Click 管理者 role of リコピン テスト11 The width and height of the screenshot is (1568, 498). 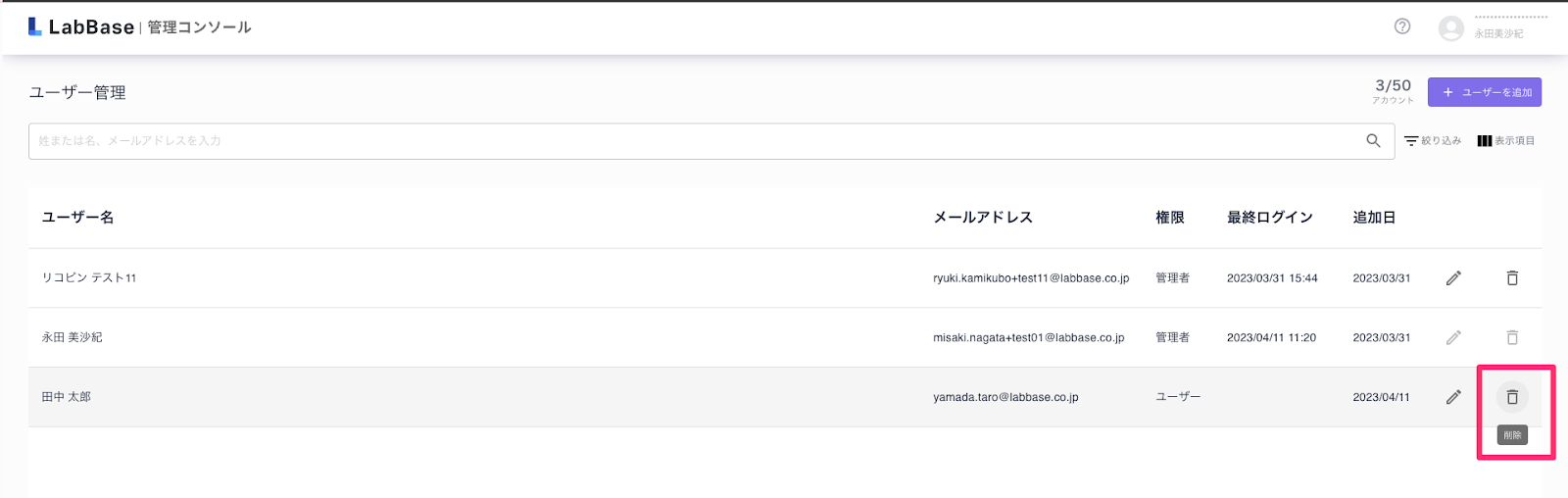point(1172,278)
